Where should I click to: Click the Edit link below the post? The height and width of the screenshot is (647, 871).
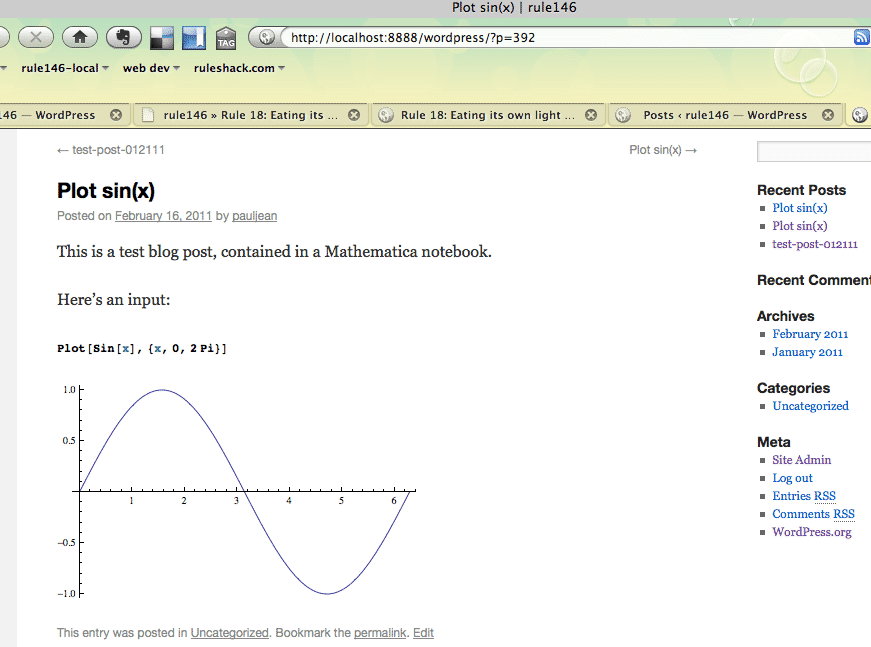coord(423,633)
